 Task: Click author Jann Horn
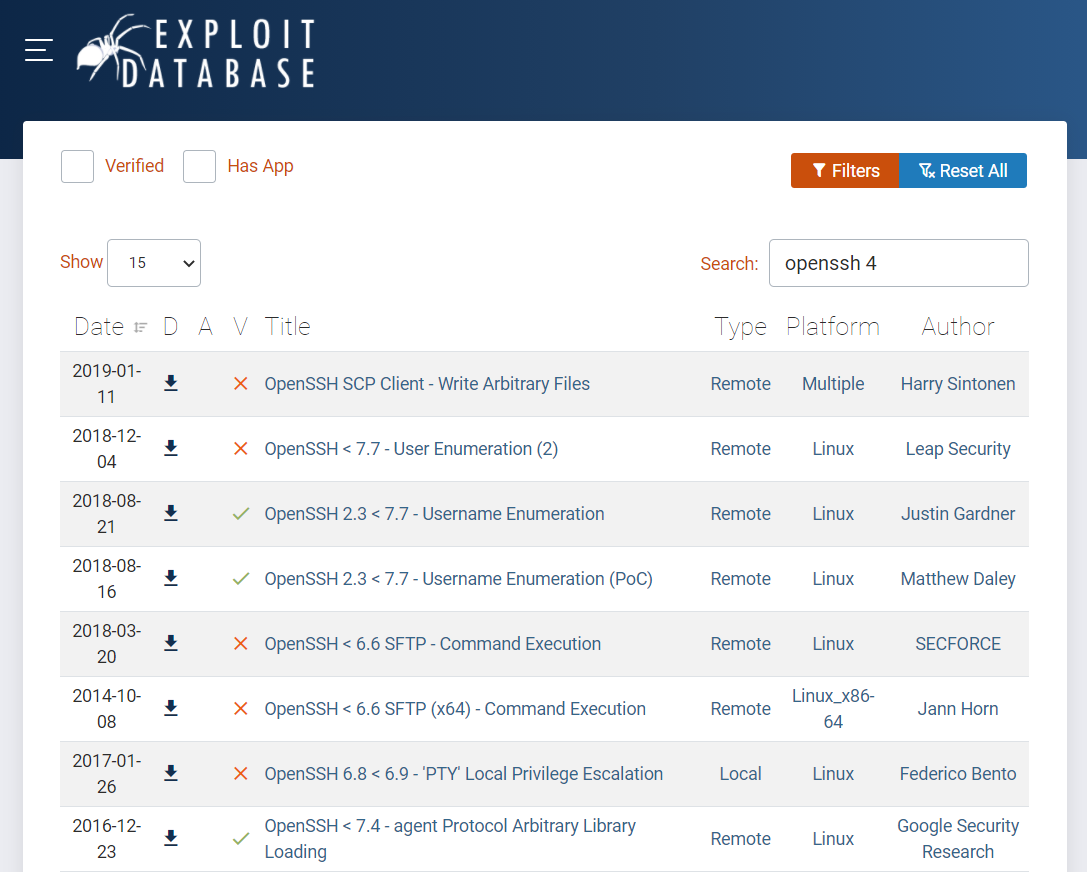coord(958,709)
